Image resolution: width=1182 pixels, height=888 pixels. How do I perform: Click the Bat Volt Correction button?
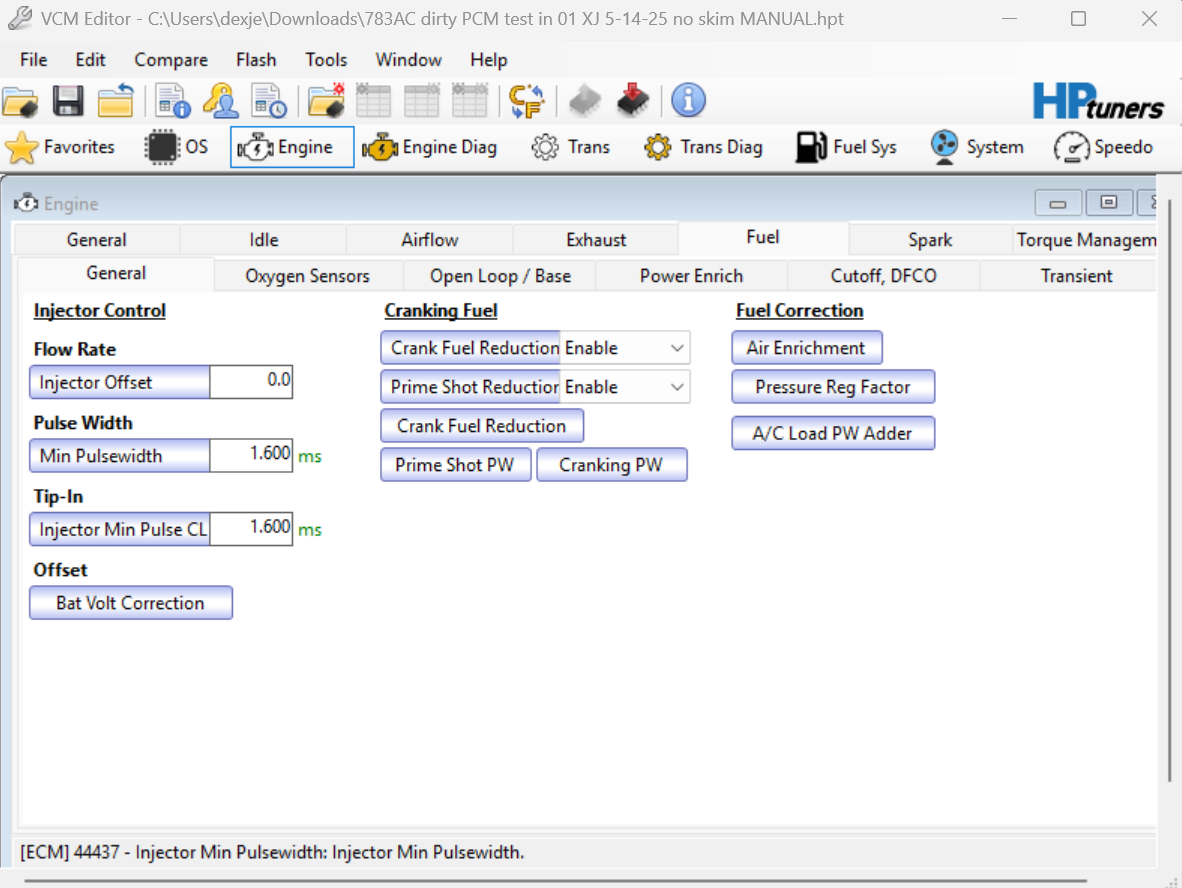(130, 603)
